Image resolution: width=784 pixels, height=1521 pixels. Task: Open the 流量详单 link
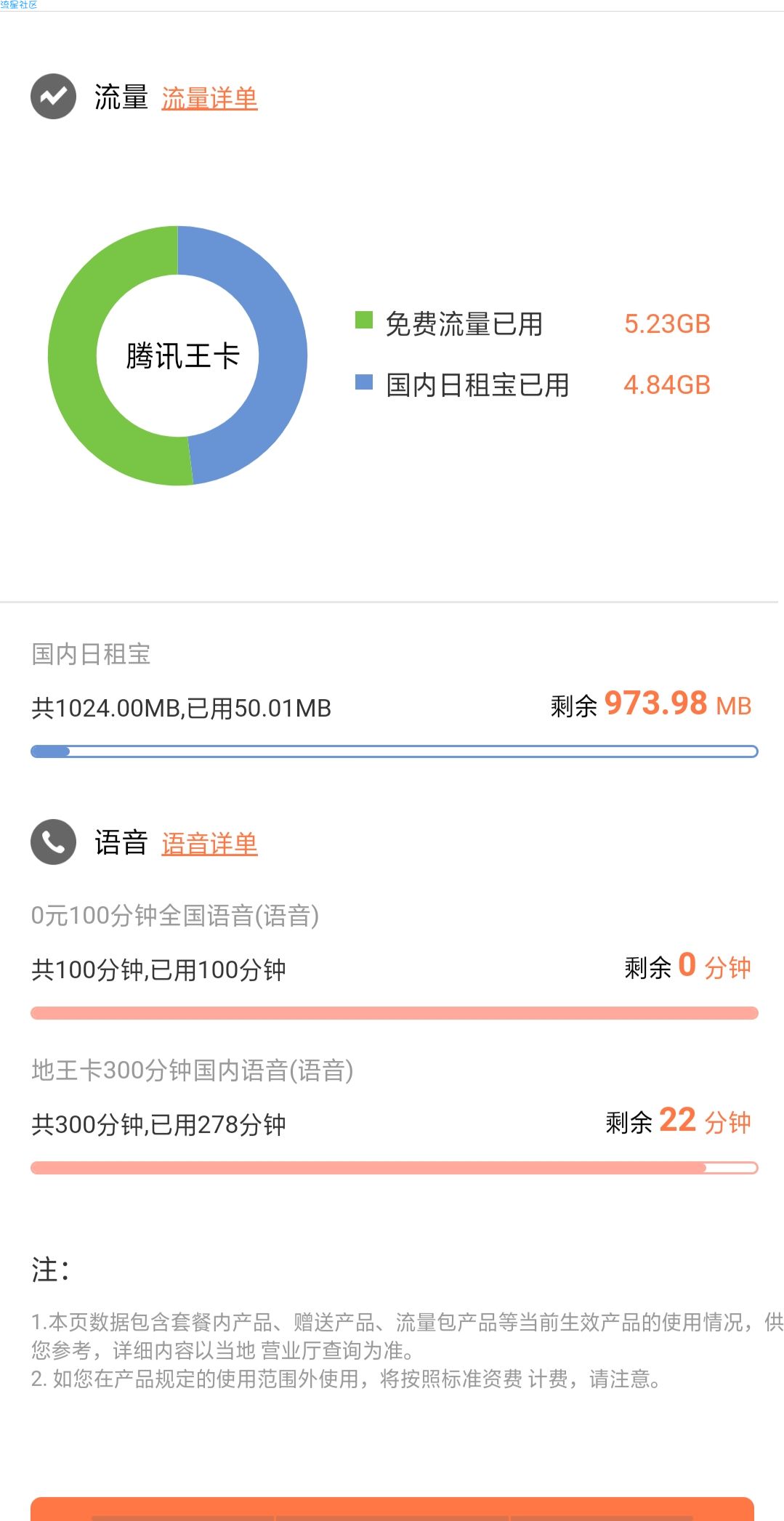tap(209, 98)
